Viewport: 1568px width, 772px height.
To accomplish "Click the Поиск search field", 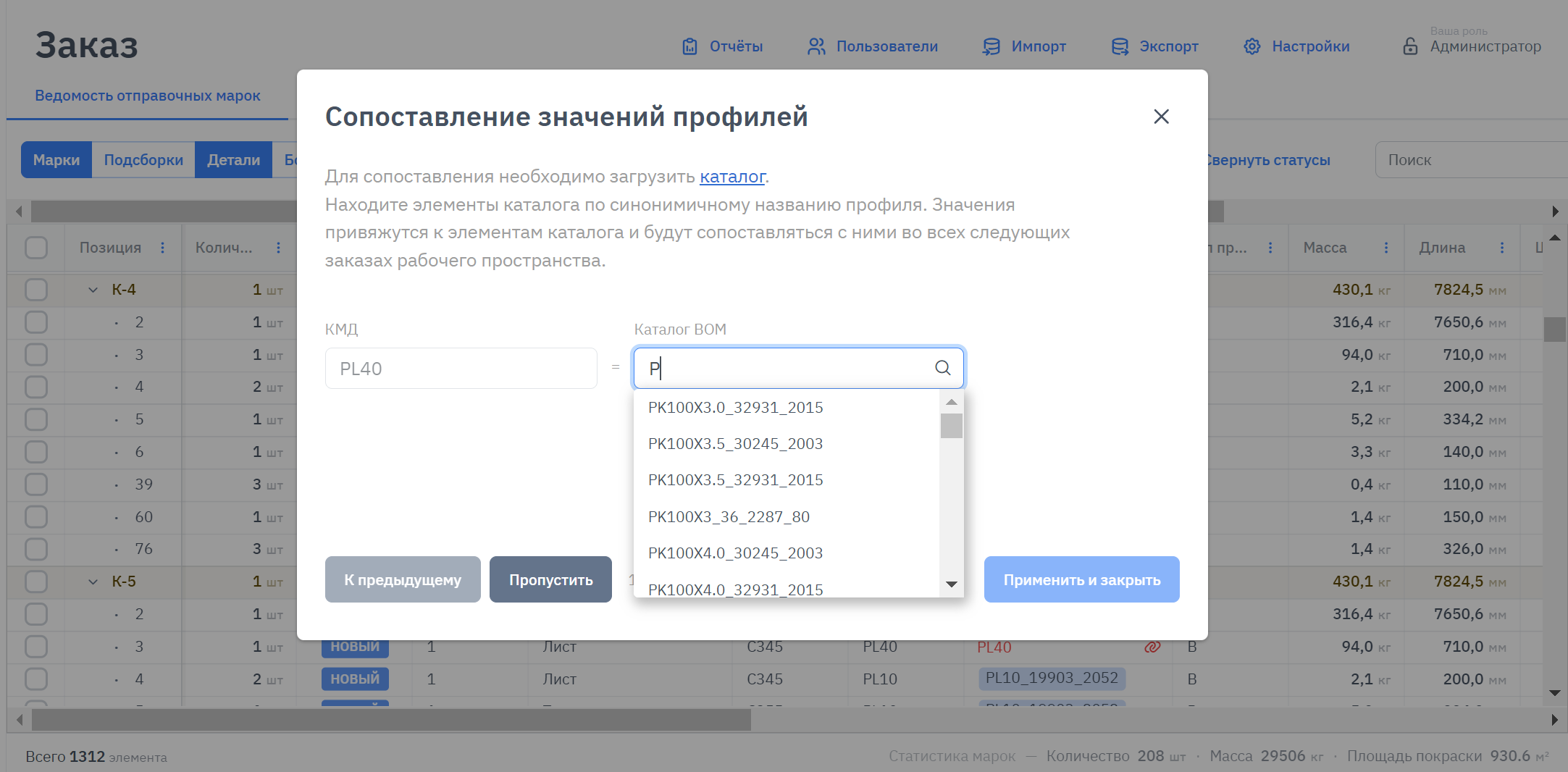I will pyautogui.click(x=1470, y=160).
